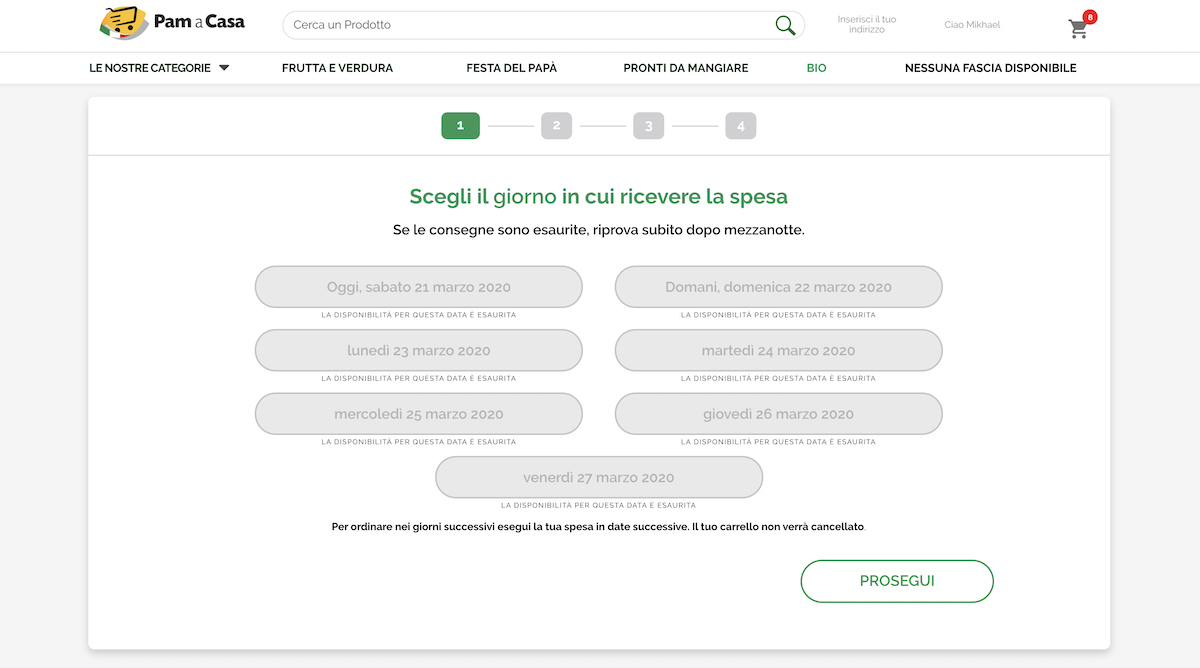This screenshot has height=668, width=1200.
Task: Click Nessuna Fascia Disponibile menu item
Action: click(990, 68)
